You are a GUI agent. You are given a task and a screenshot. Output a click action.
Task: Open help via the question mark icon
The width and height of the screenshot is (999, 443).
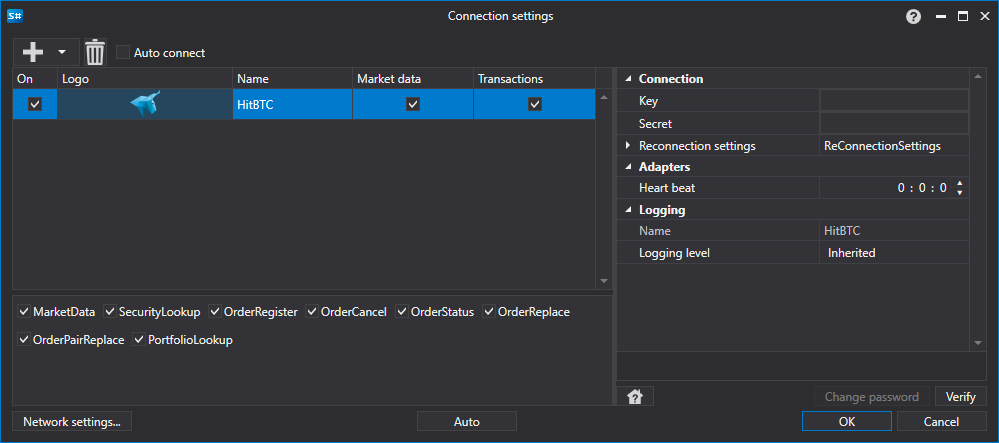point(914,17)
